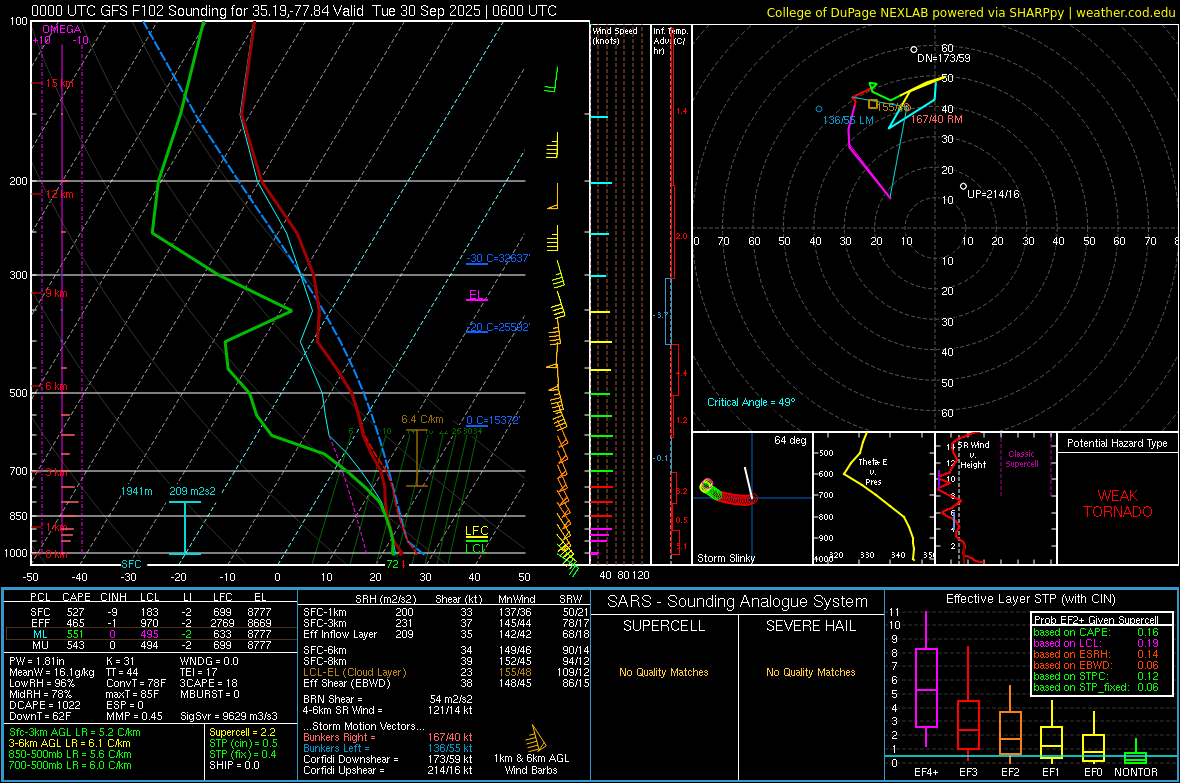1180x783 pixels.
Task: Click the MU parcel row
Action: point(151,645)
